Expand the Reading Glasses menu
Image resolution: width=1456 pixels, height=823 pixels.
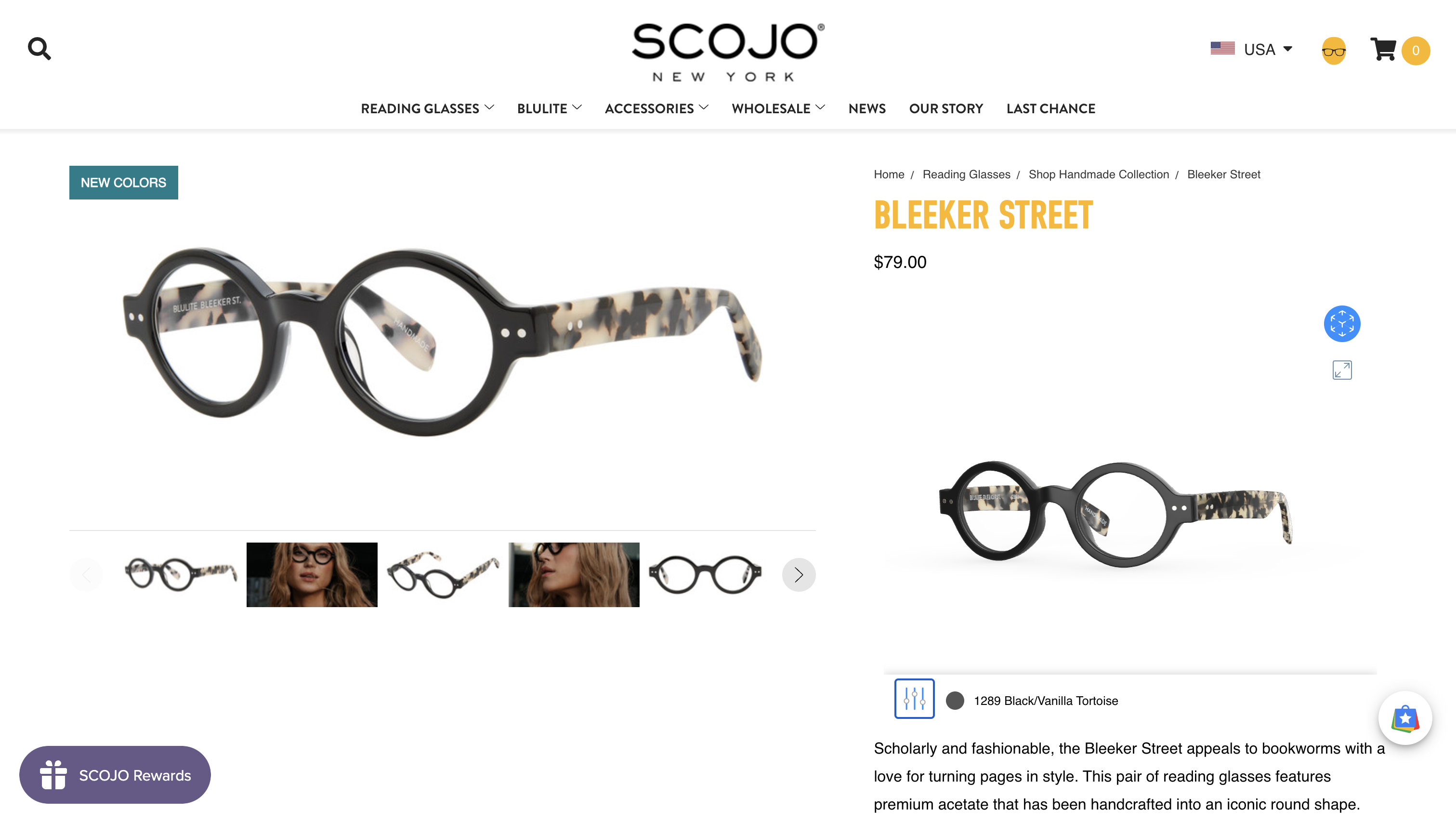(x=427, y=108)
